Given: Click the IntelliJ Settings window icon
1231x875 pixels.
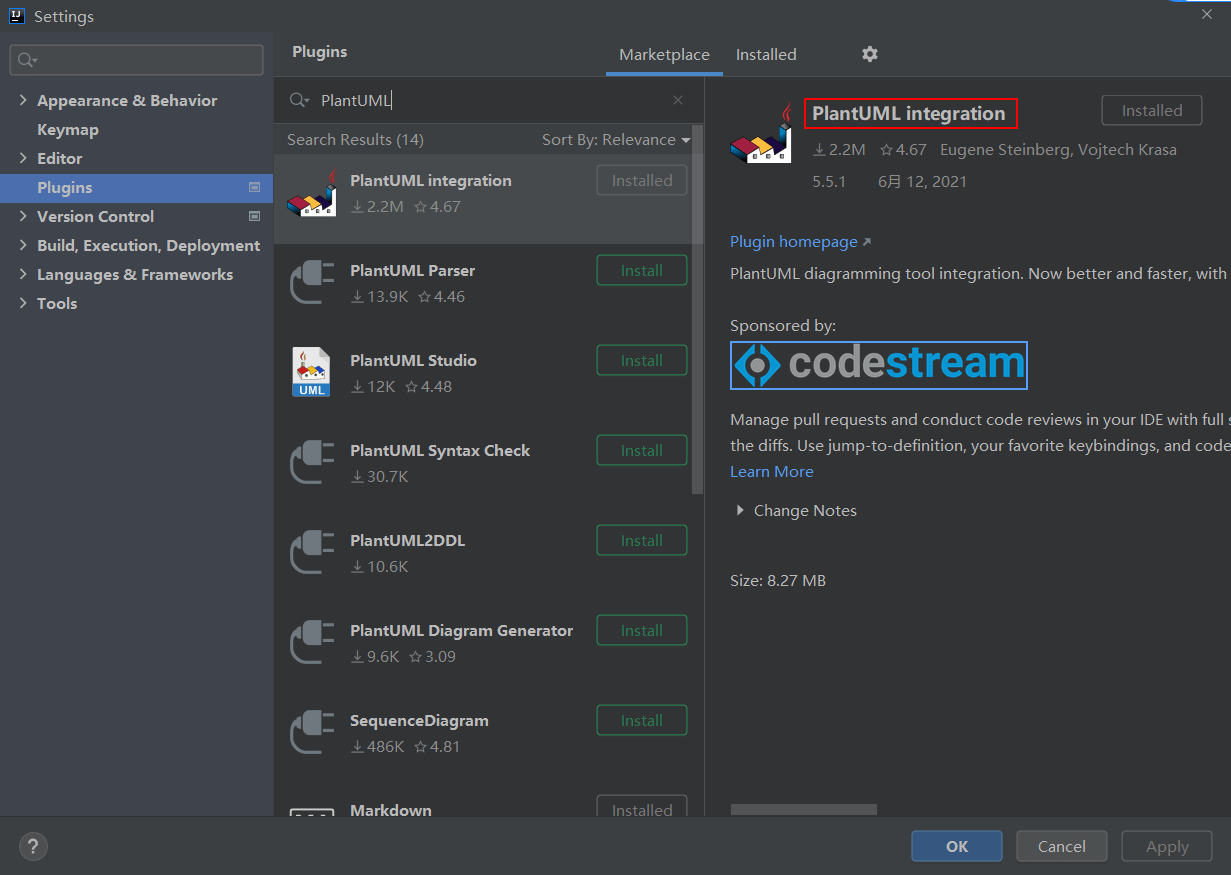Looking at the screenshot, I should point(17,16).
